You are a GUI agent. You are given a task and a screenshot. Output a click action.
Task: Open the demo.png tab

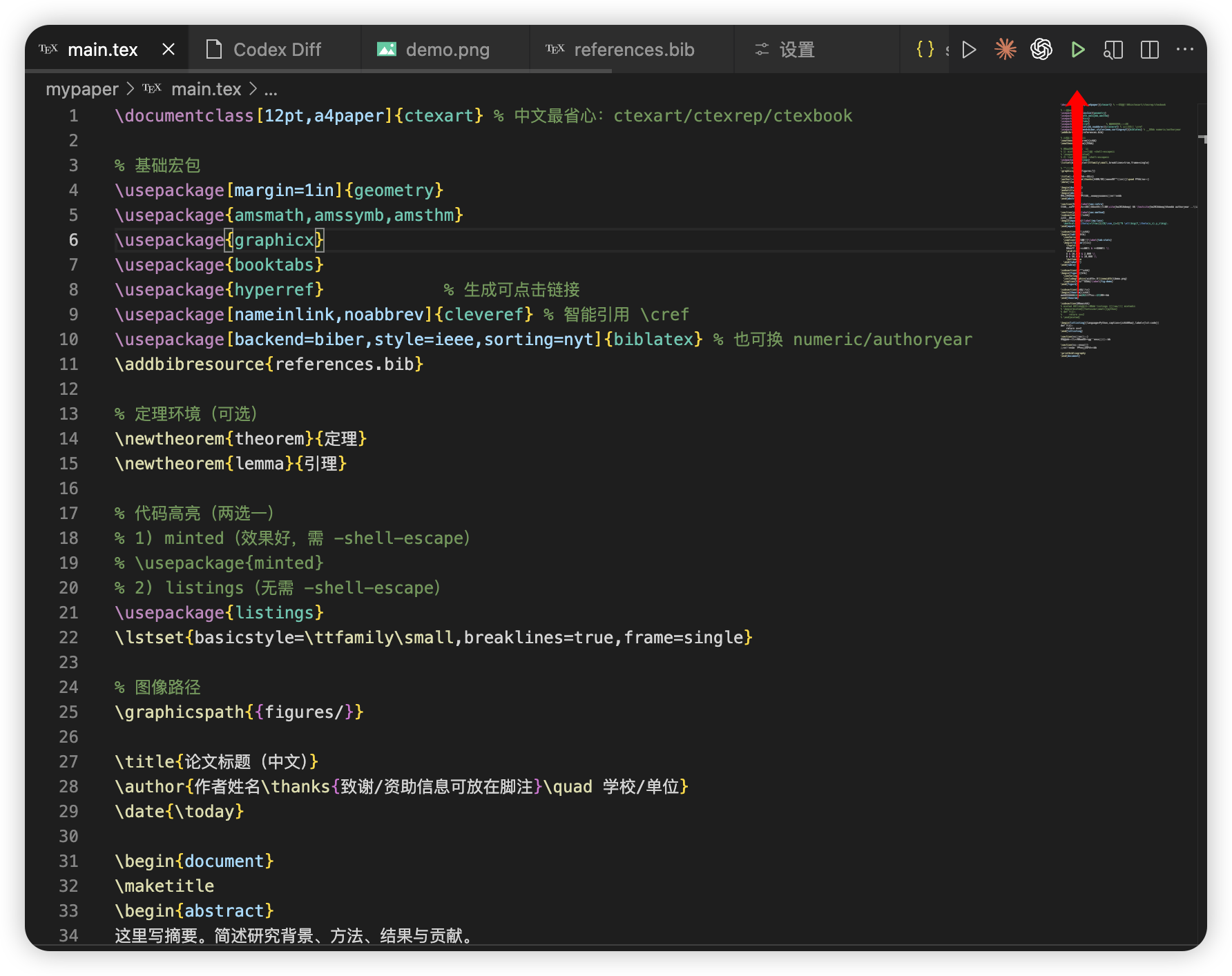pyautogui.click(x=447, y=50)
